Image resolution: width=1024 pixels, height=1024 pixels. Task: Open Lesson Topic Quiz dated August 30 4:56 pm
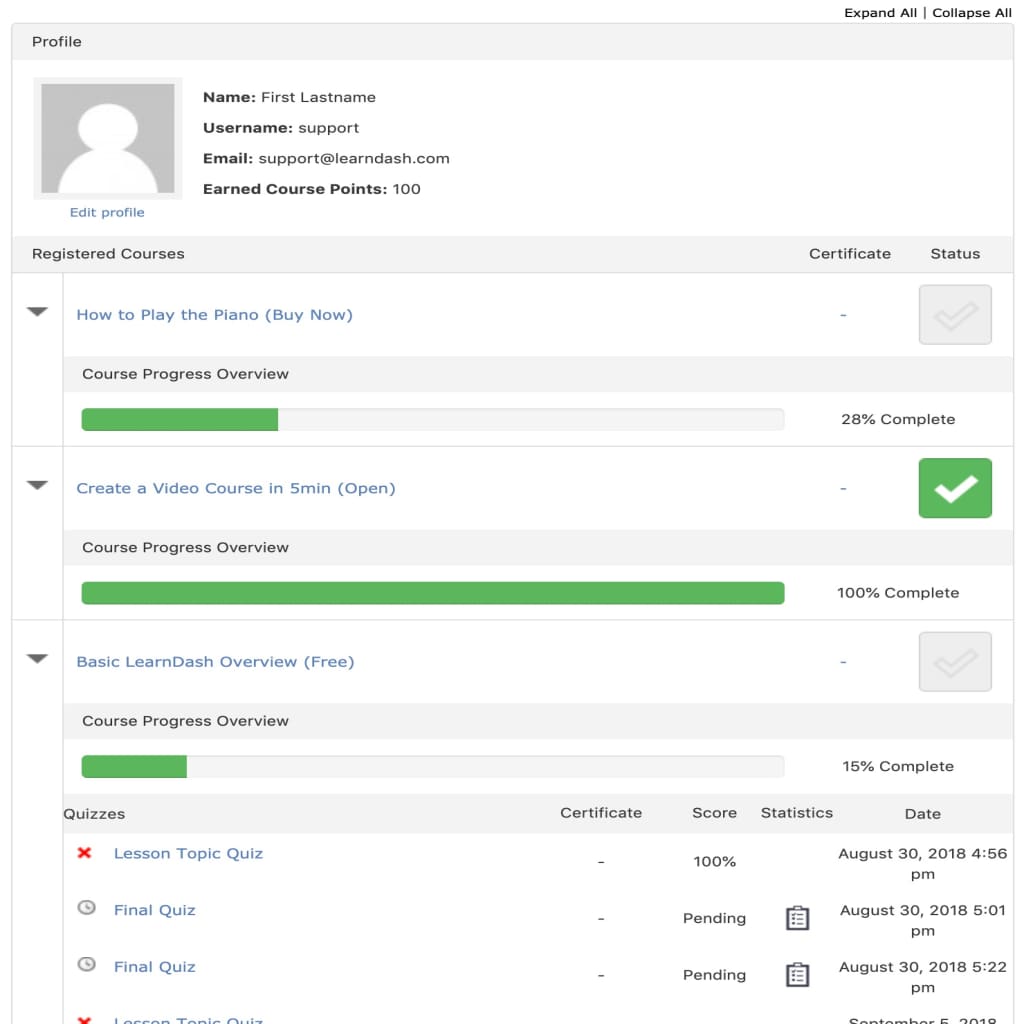pyautogui.click(x=188, y=853)
